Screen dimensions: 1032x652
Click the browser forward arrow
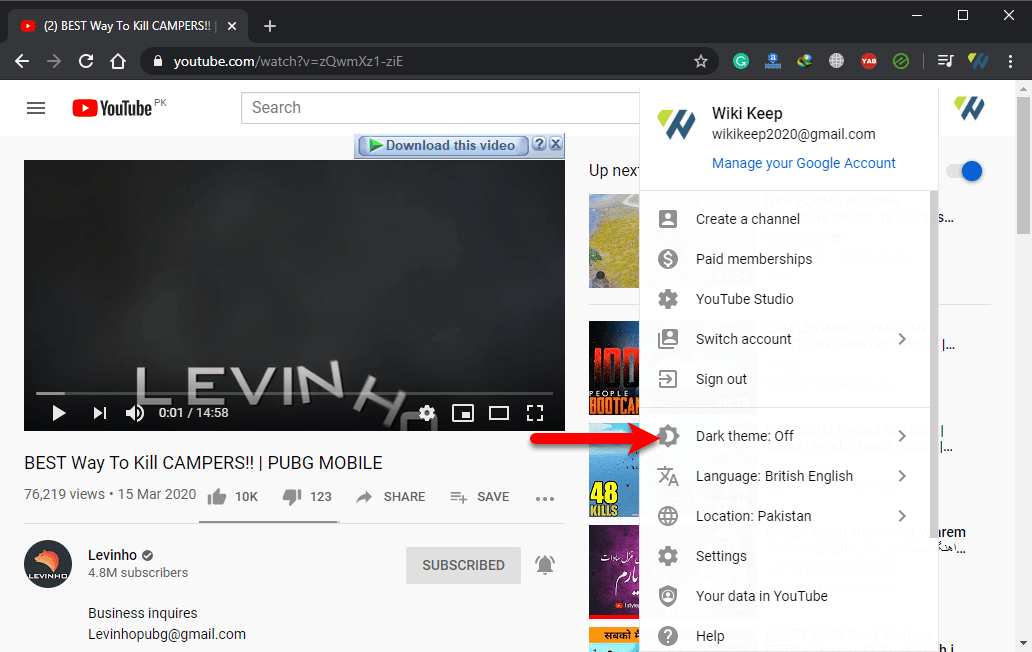pyautogui.click(x=54, y=61)
